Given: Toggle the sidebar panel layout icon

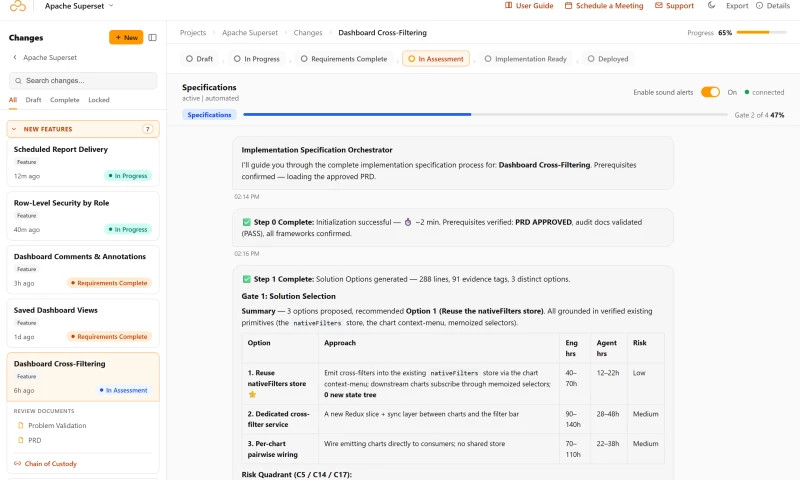Looking at the screenshot, I should point(153,37).
